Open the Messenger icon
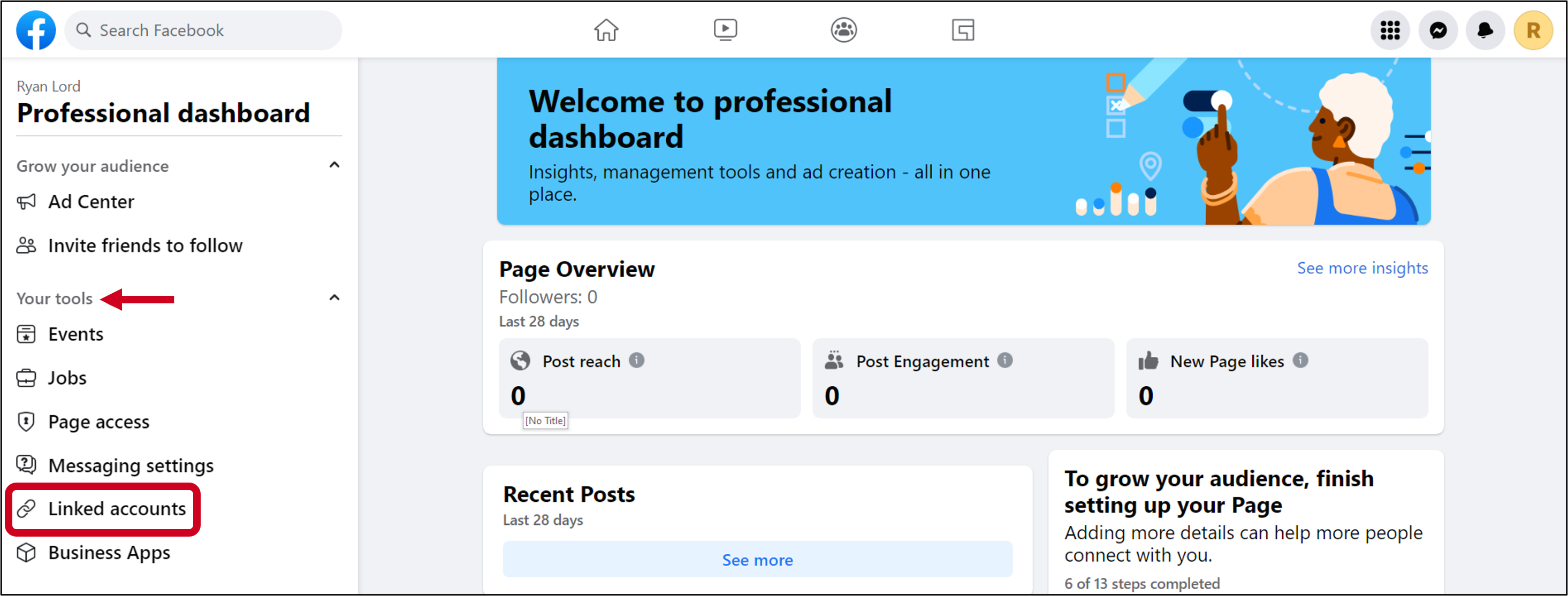Image resolution: width=1568 pixels, height=596 pixels. [1438, 30]
